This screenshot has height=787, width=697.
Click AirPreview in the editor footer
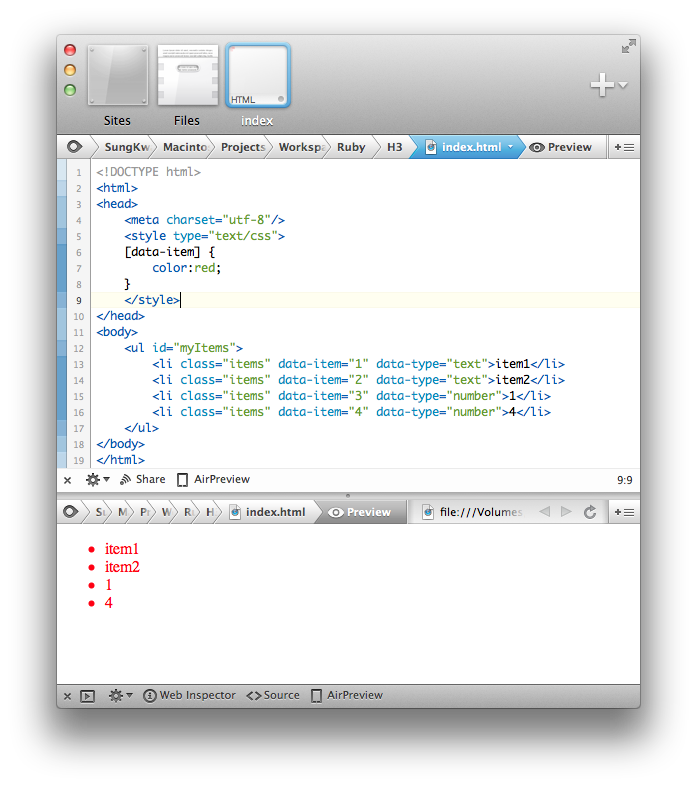pos(213,479)
